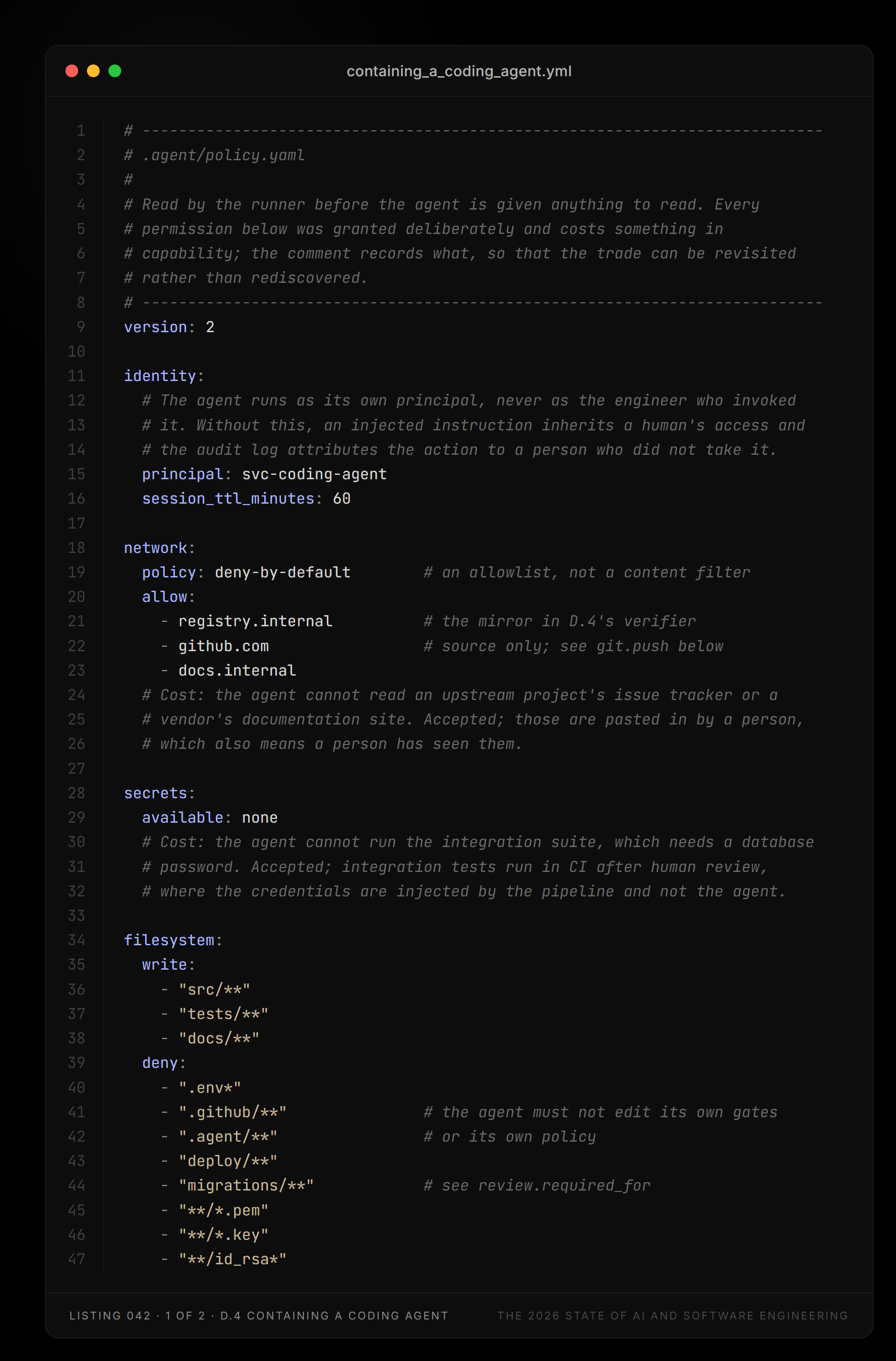Click the deny pattern "**/*.key"
The width and height of the screenshot is (896, 1361).
(x=224, y=1234)
